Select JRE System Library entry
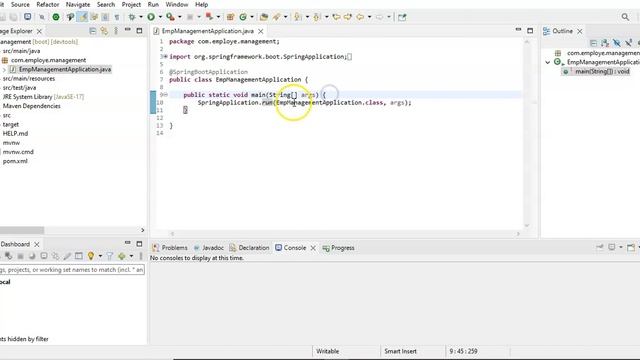640x360 pixels. [43, 97]
